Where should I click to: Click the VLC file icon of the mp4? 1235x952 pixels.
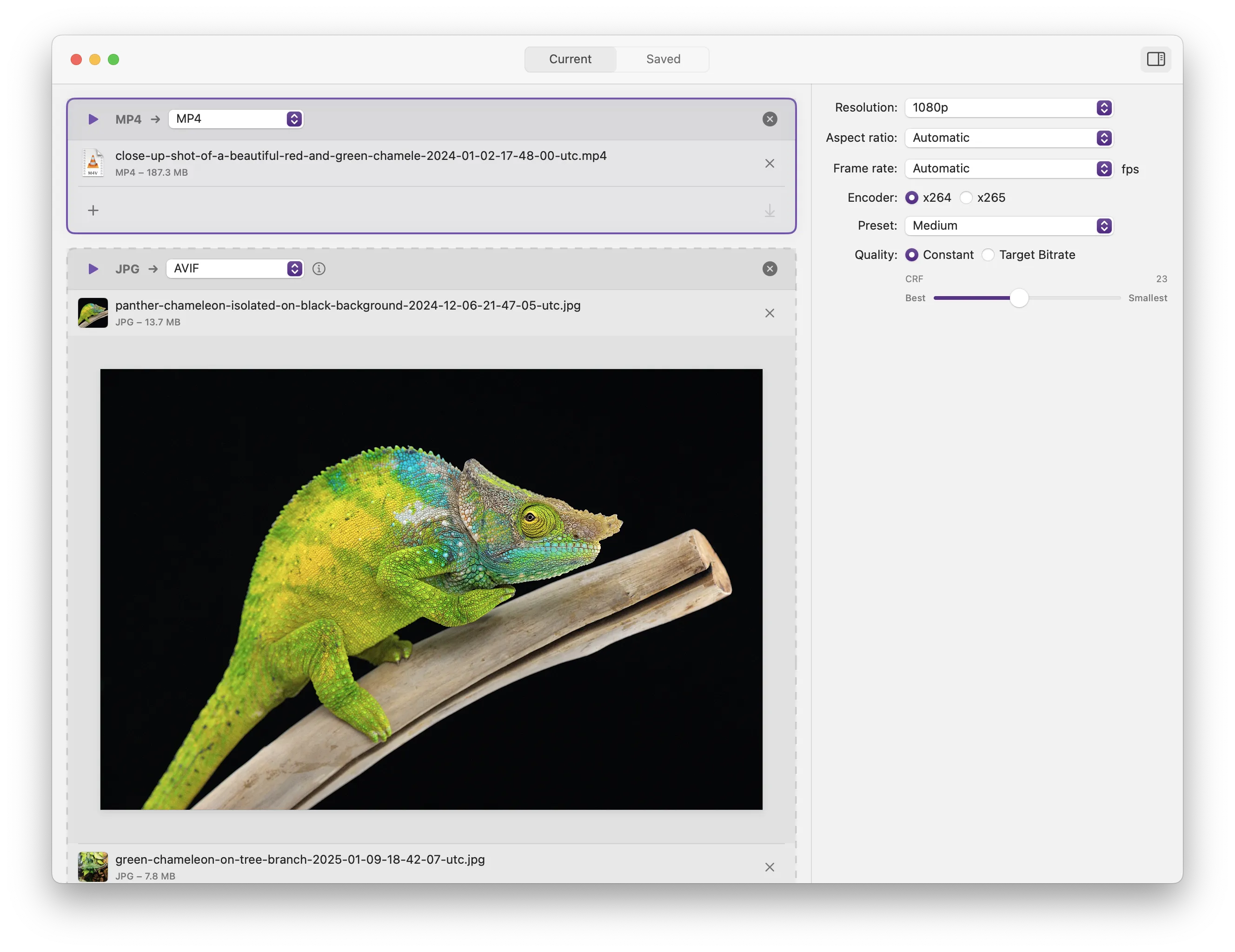tap(93, 163)
